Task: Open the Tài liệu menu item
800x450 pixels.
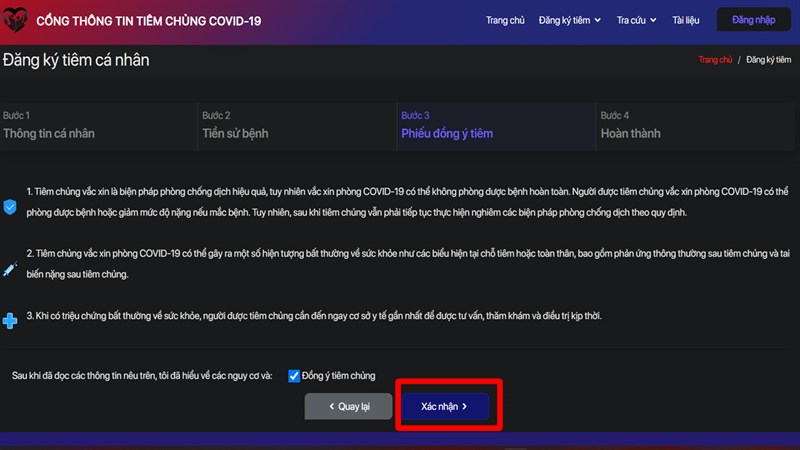Action: coord(685,20)
